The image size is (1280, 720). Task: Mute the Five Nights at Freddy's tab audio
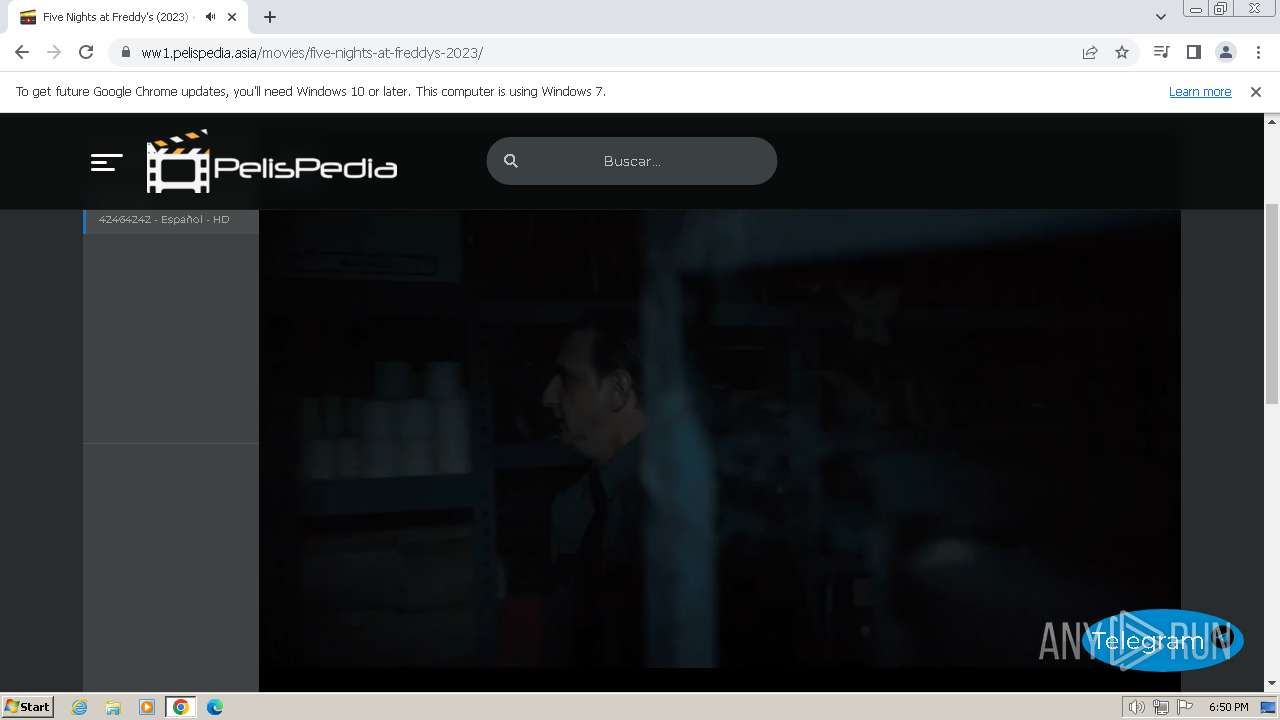(210, 17)
